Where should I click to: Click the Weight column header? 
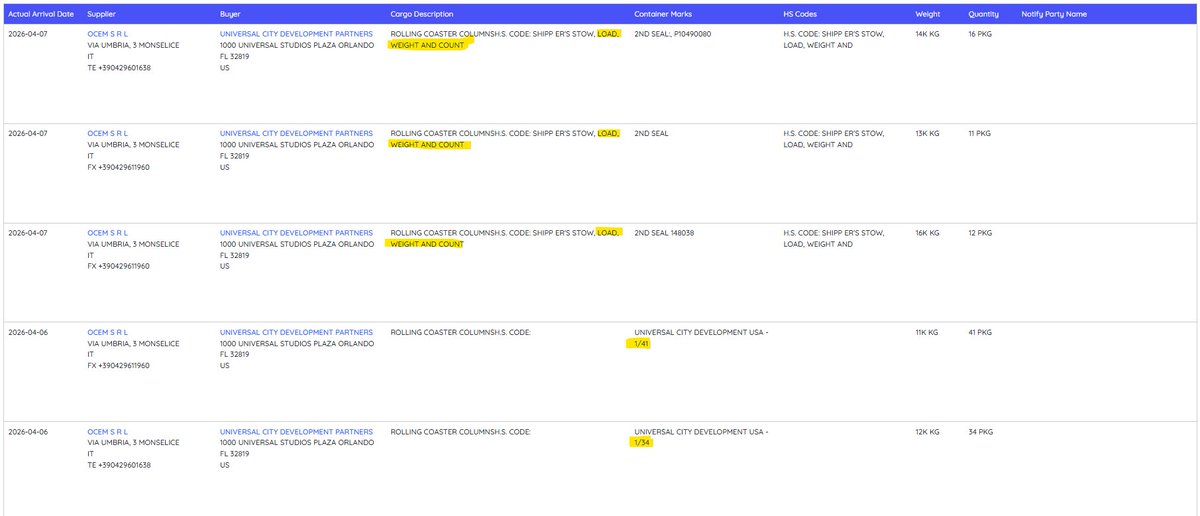point(927,14)
